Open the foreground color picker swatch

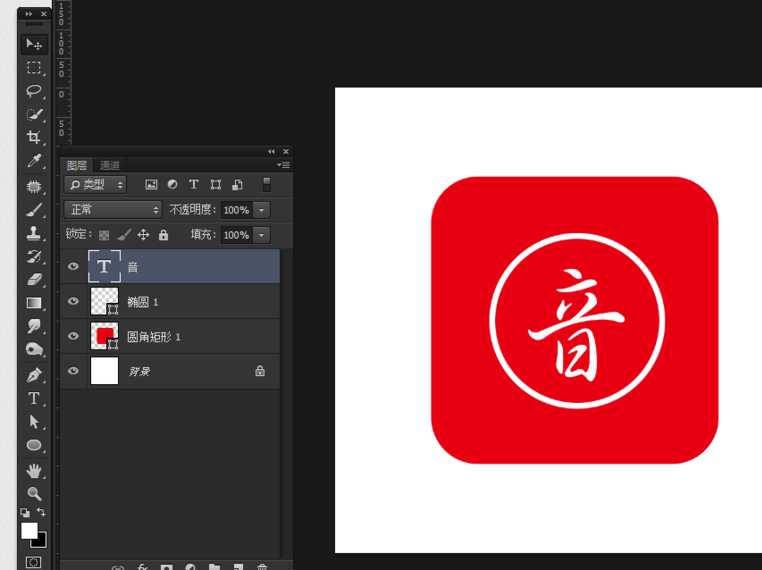tap(29, 531)
